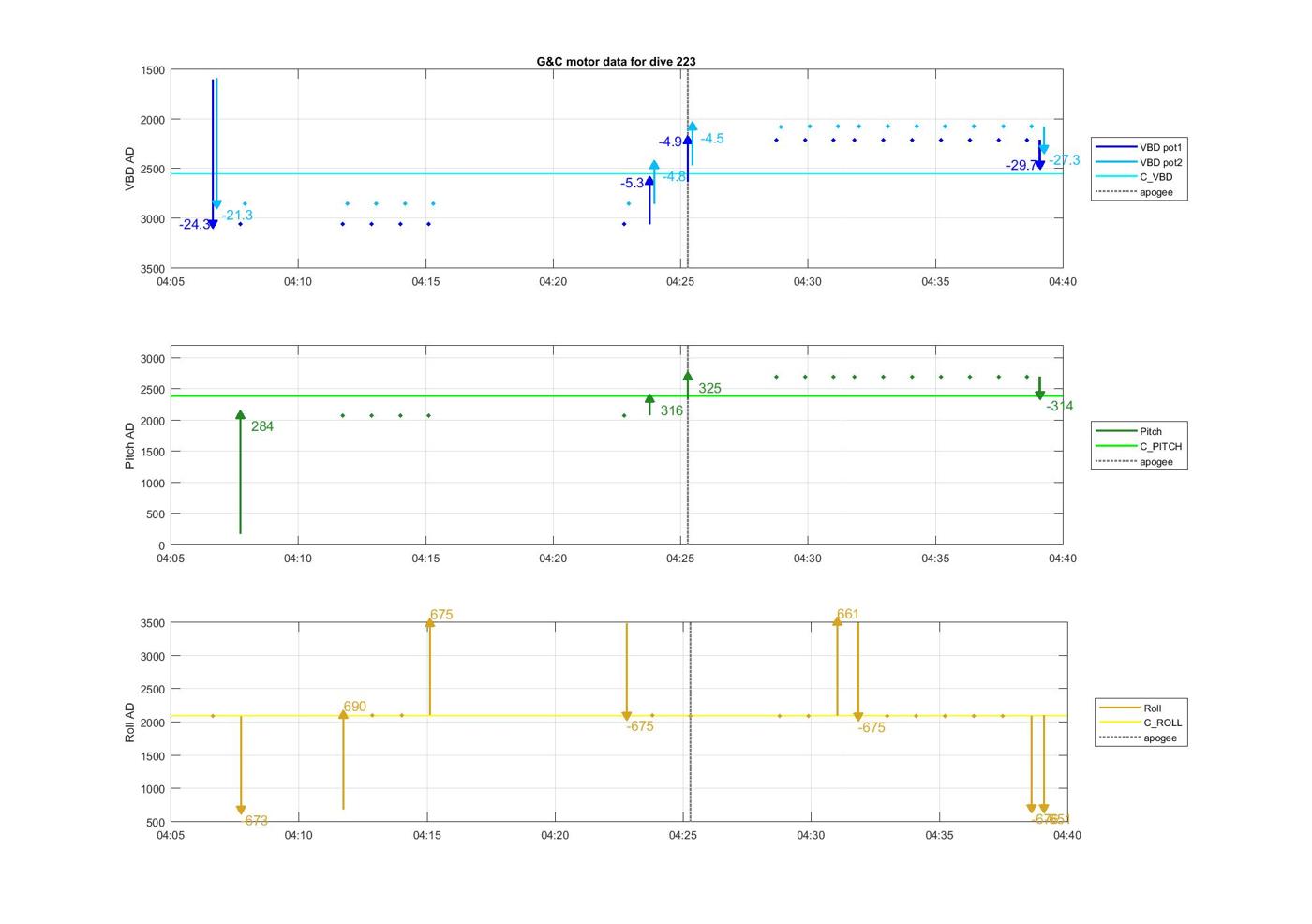Screen dimensions: 1312x924
Task: Click the title "G&C motor data for dive 223"
Action: point(616,61)
